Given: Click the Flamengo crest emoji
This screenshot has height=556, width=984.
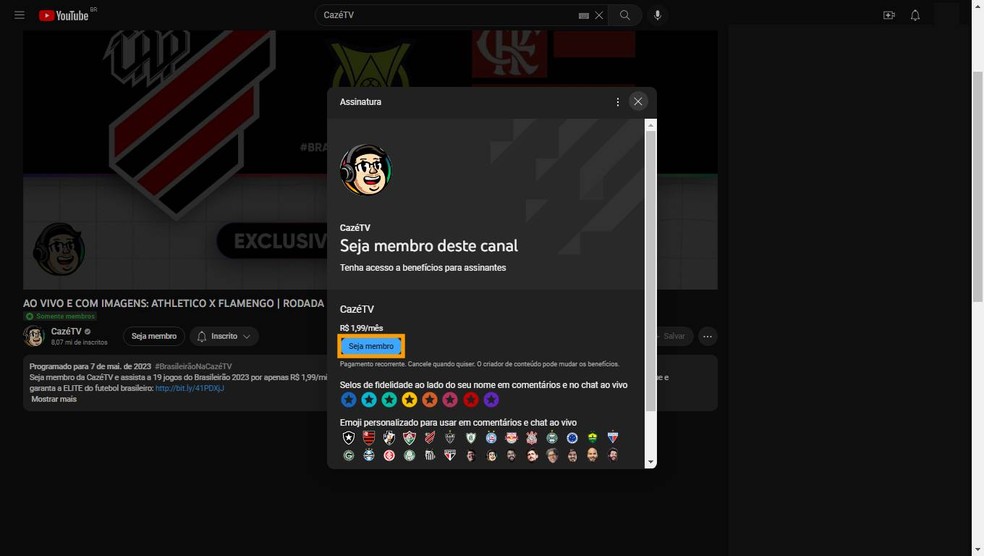Looking at the screenshot, I should [369, 437].
